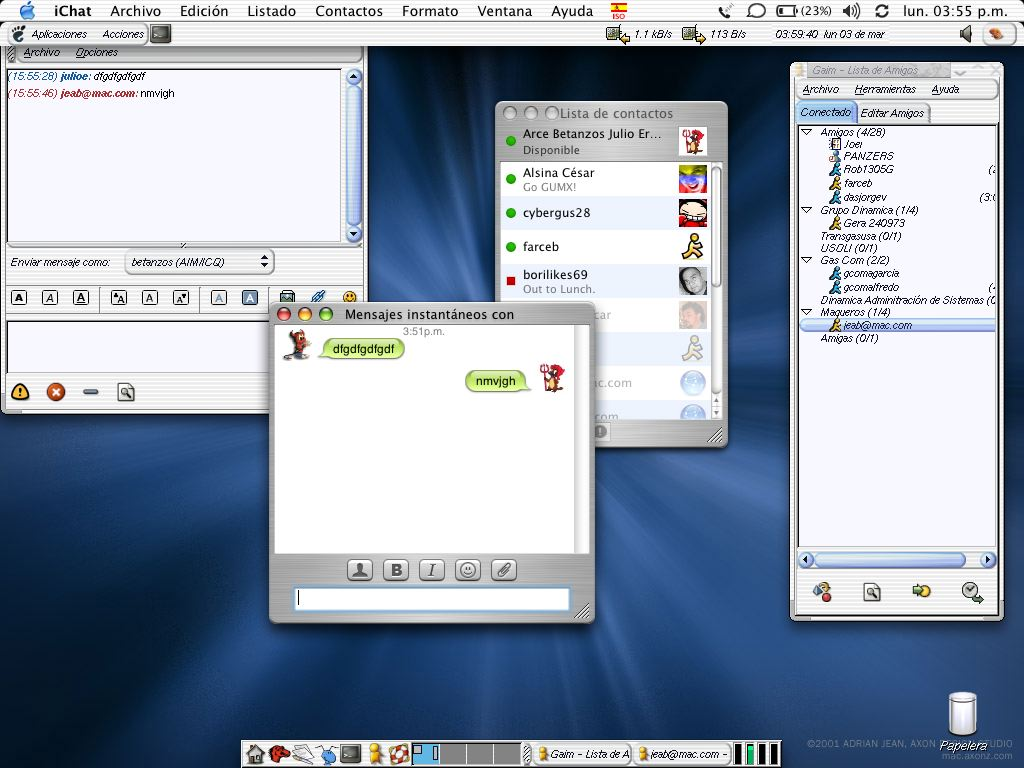Open the smiley picker in Gaim chat
Image resolution: width=1024 pixels, height=768 pixels.
click(349, 297)
